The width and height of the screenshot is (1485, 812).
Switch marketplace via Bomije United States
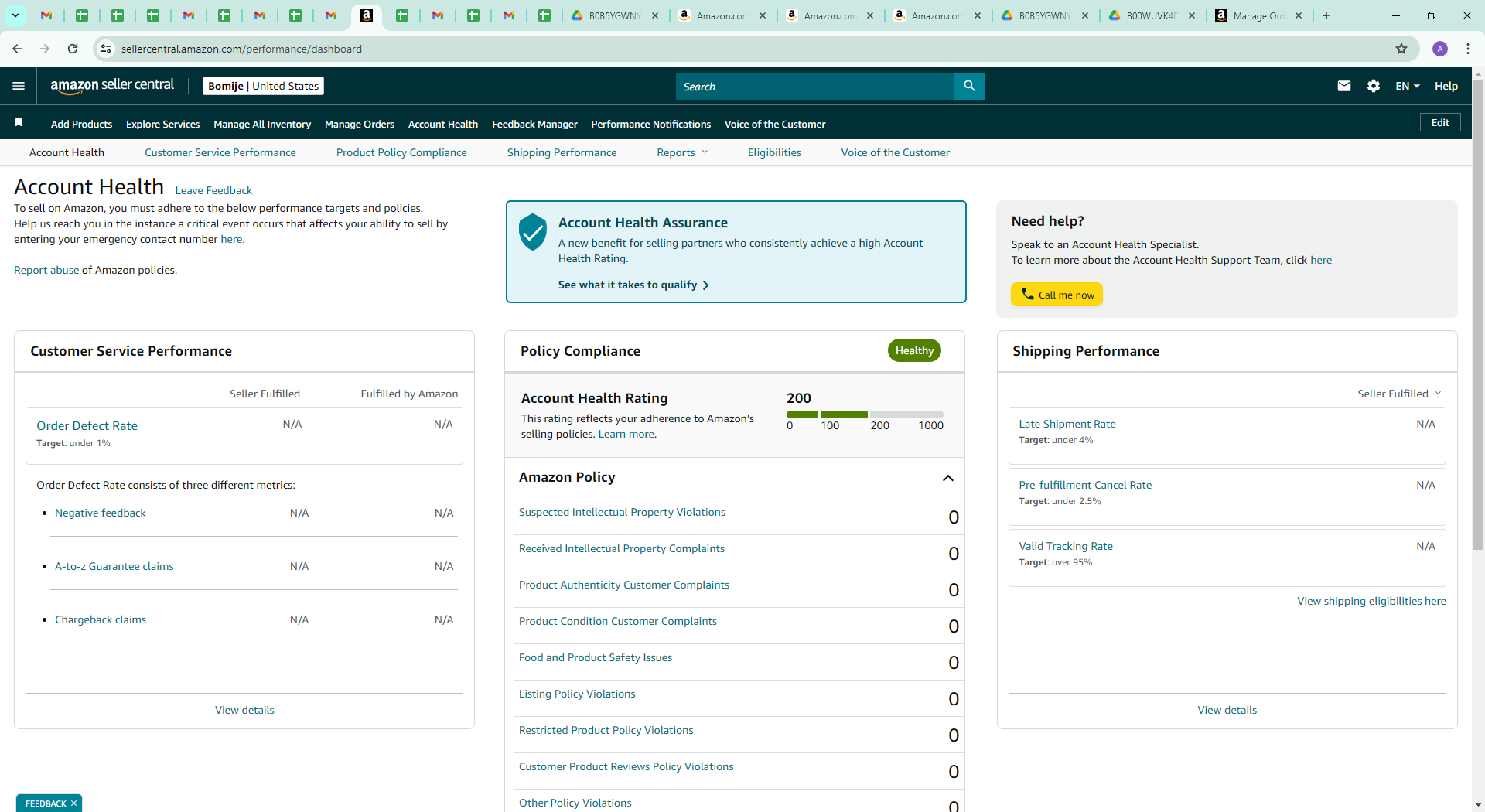click(263, 86)
